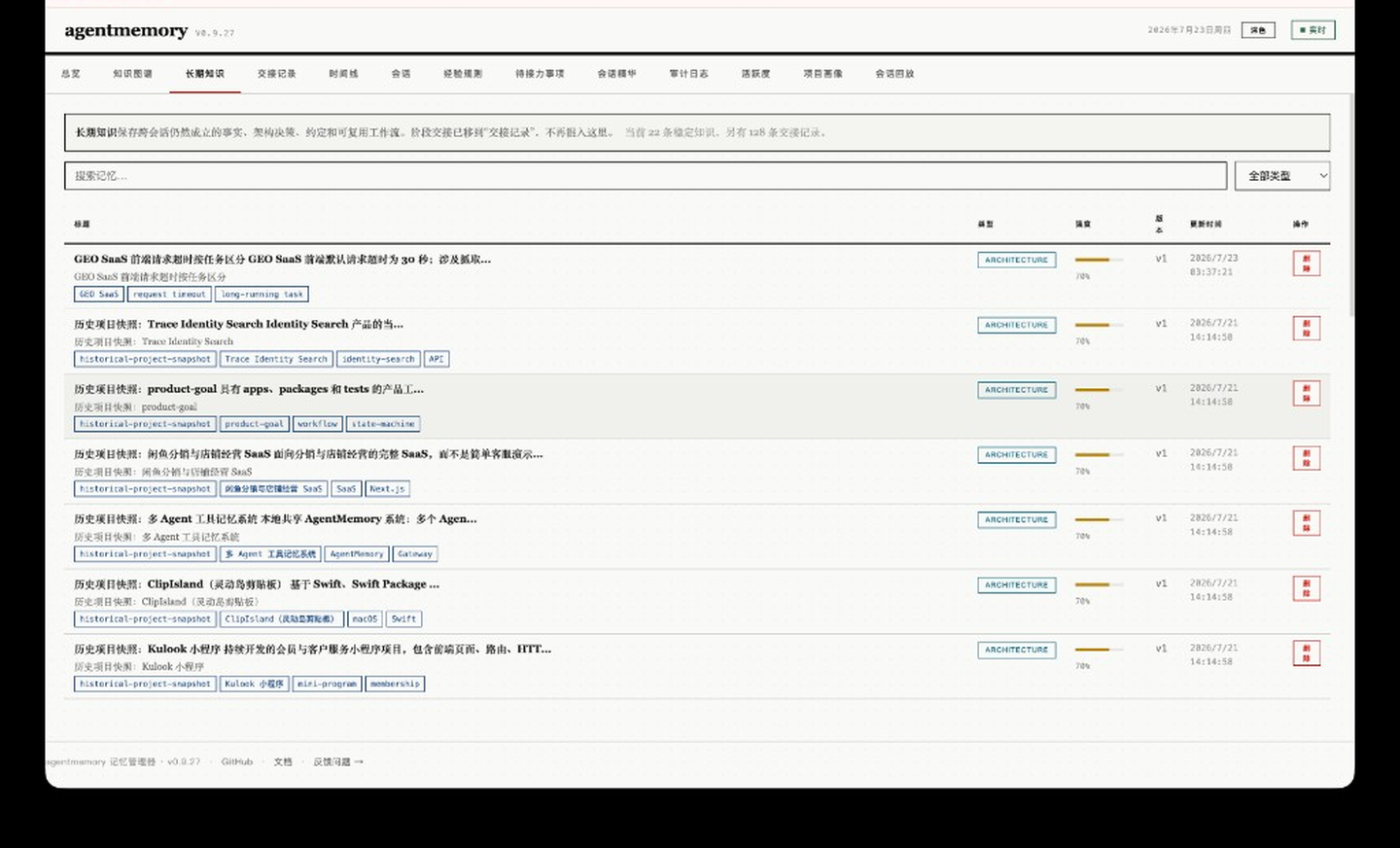
Task: Click the ARCHITECTURE badge on the GEO SaaS row
Action: click(1016, 260)
